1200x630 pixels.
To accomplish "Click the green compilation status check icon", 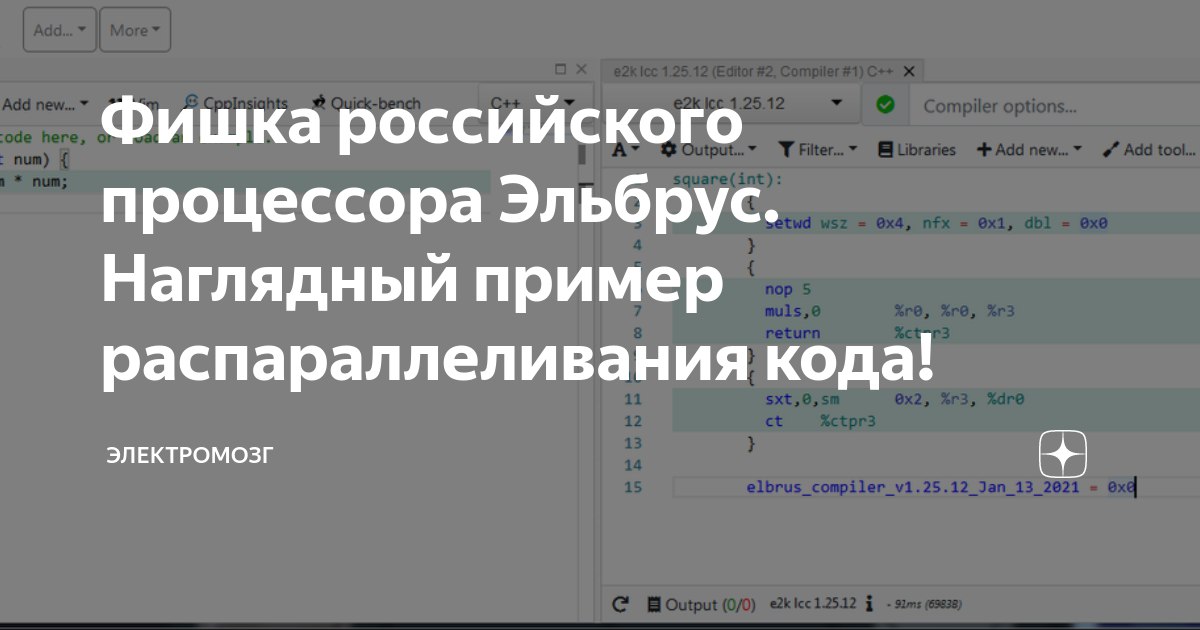I will [x=885, y=104].
